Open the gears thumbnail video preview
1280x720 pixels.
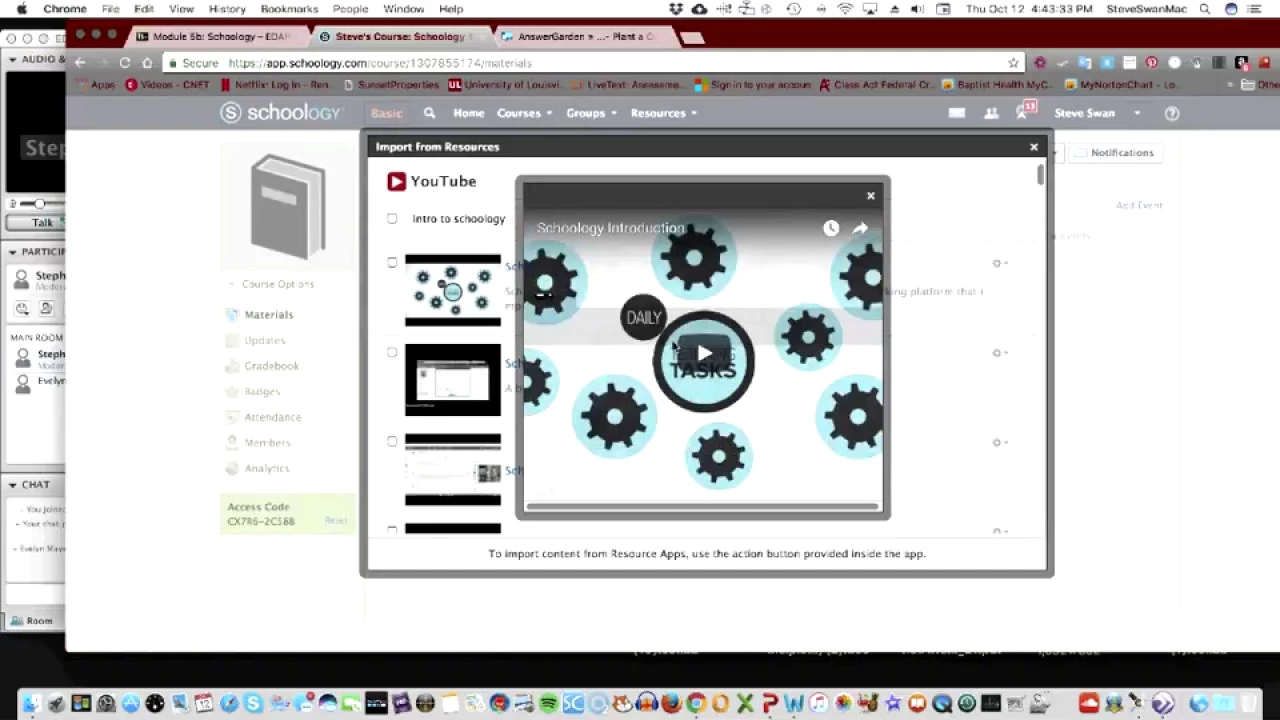[x=453, y=290]
